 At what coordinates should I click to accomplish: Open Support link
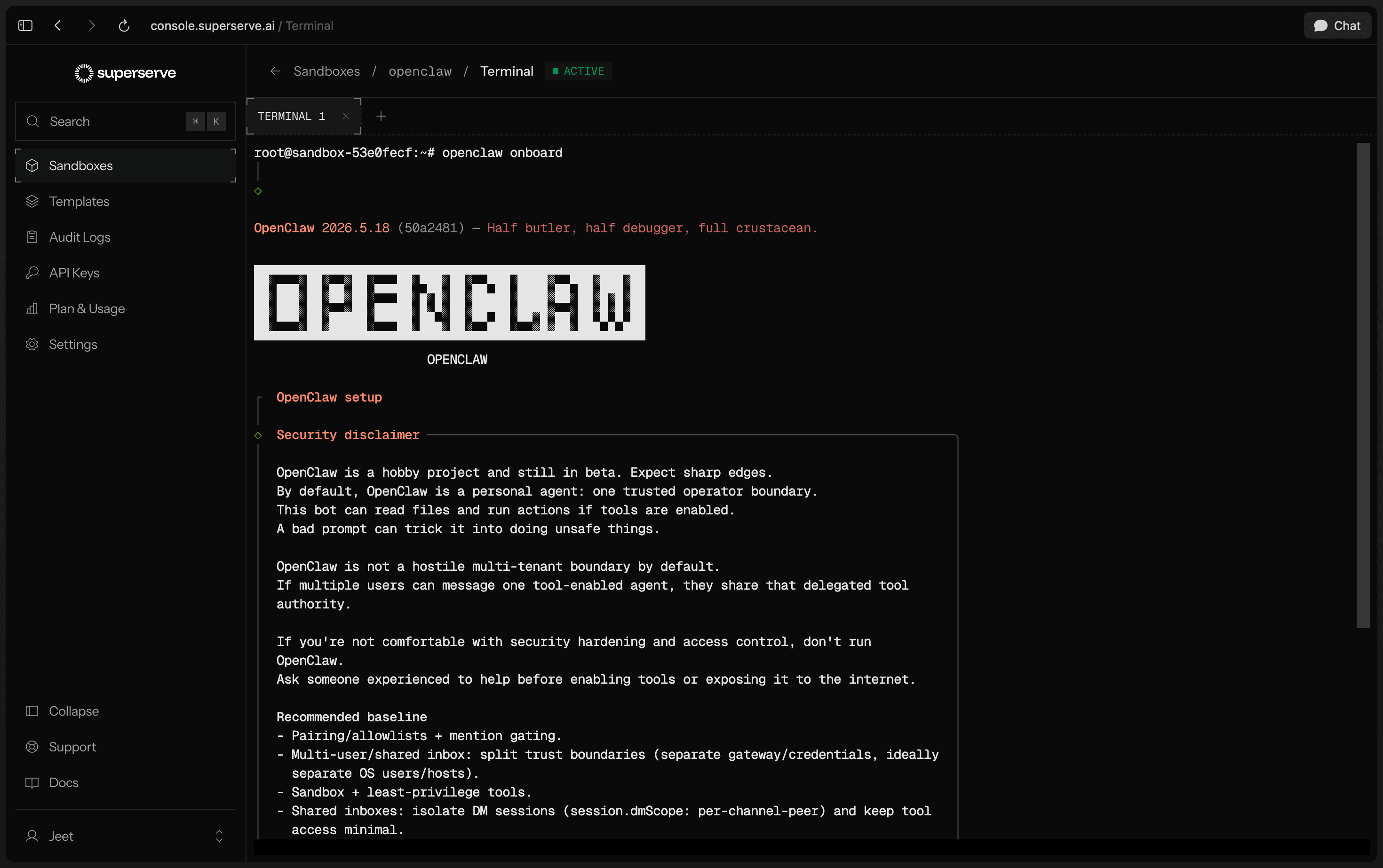pyautogui.click(x=125, y=747)
